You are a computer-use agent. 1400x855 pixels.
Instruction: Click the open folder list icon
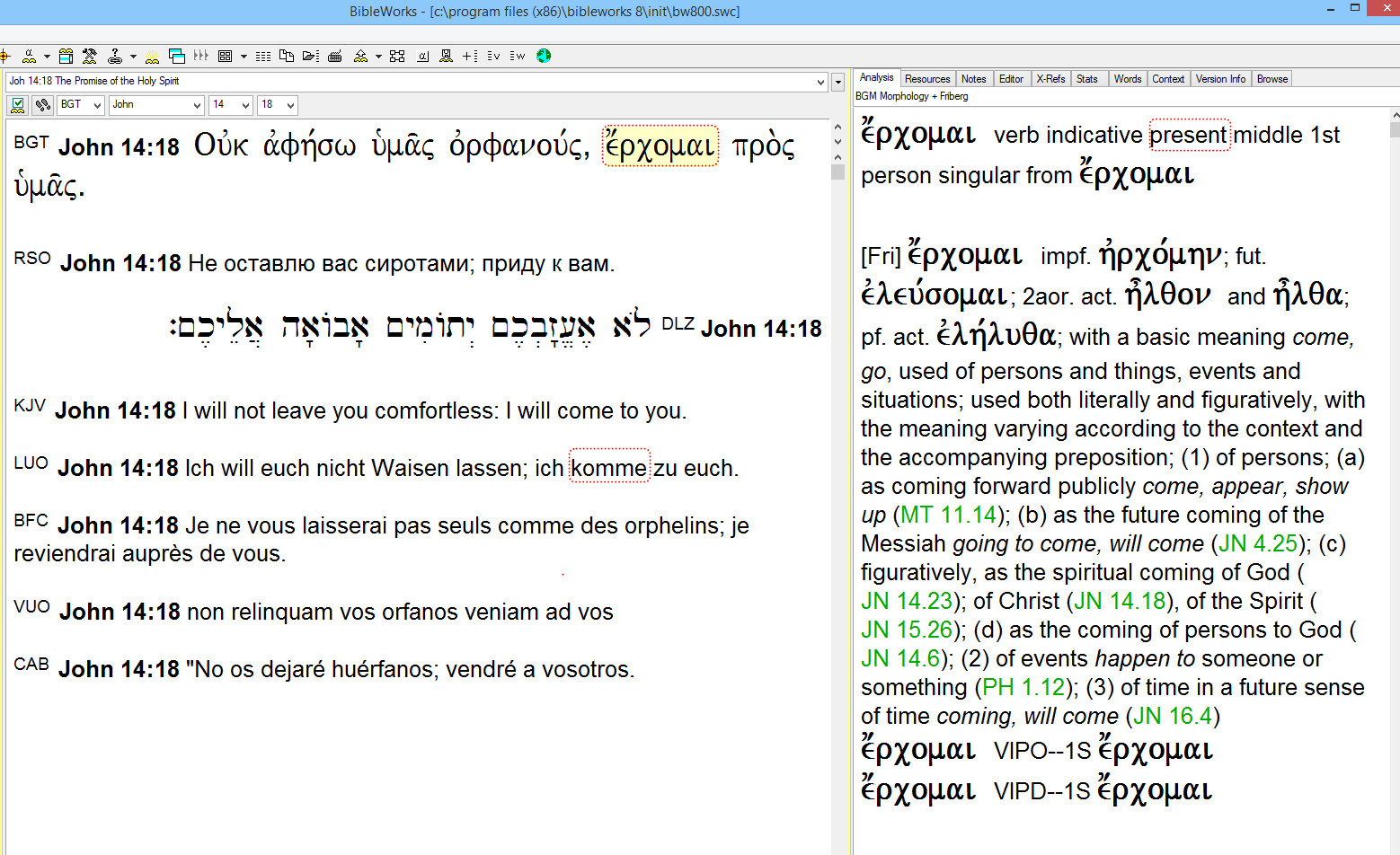pos(311,56)
